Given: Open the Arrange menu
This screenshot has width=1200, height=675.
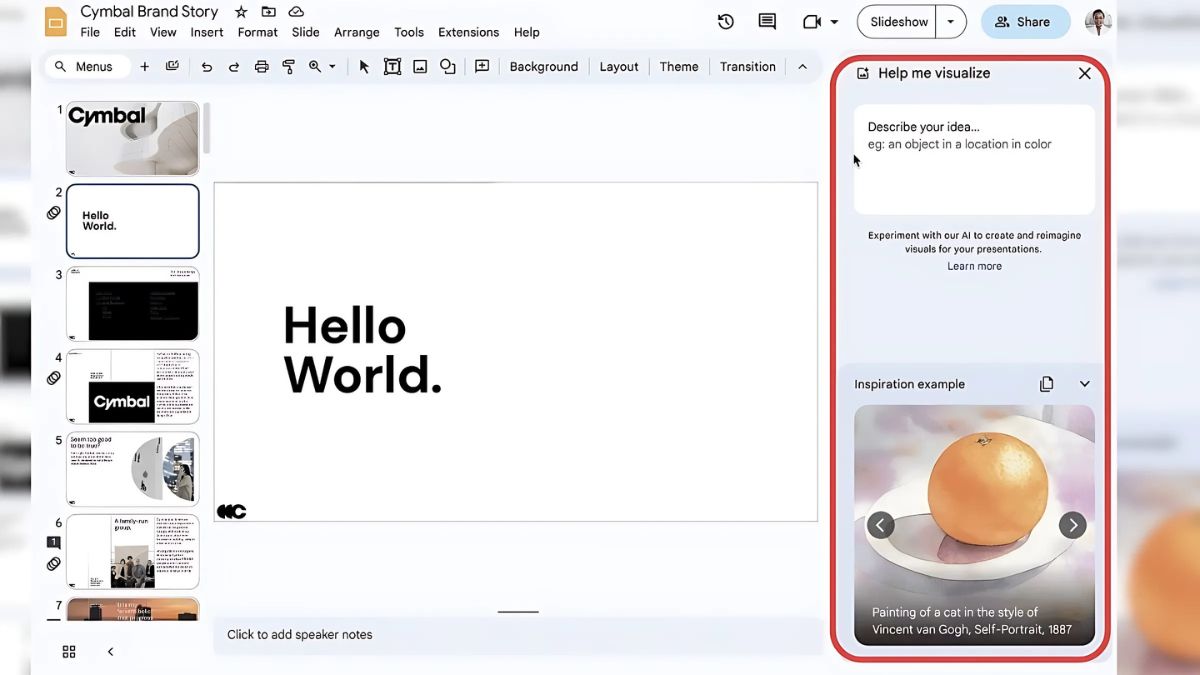Looking at the screenshot, I should [357, 32].
